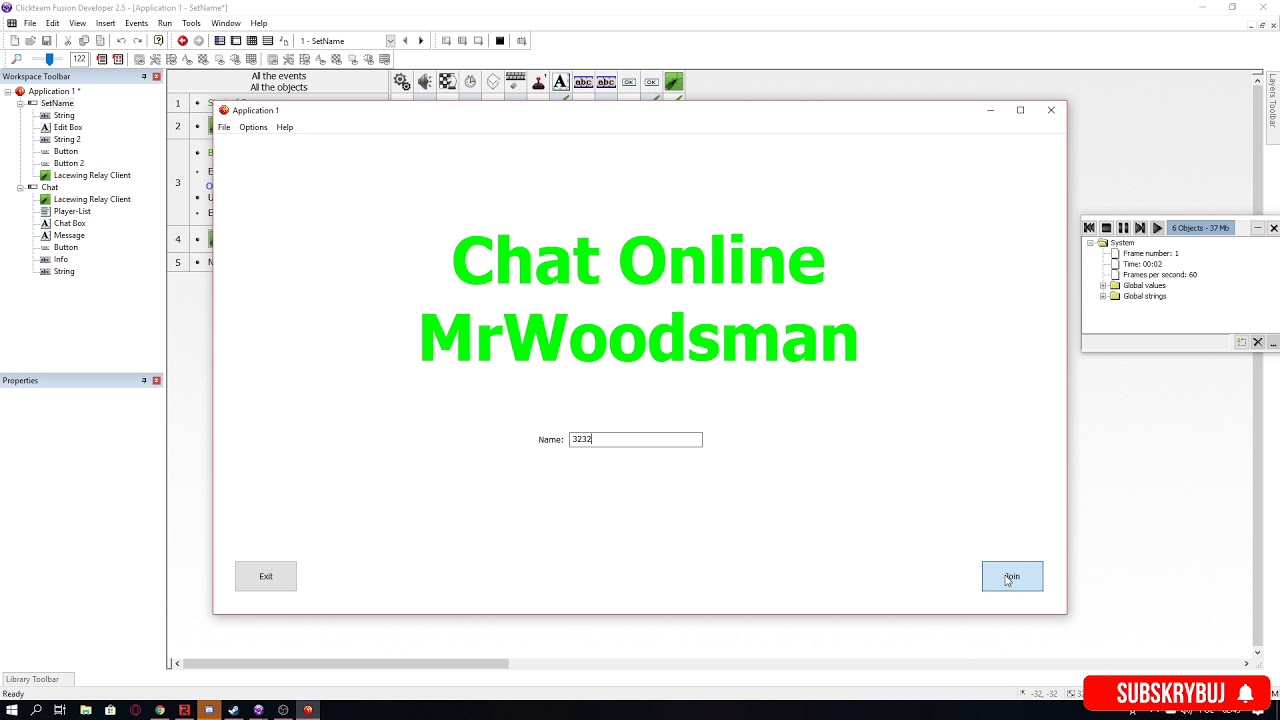Click the debugger rewind to start button
The height and width of the screenshot is (720, 1280).
[1089, 228]
